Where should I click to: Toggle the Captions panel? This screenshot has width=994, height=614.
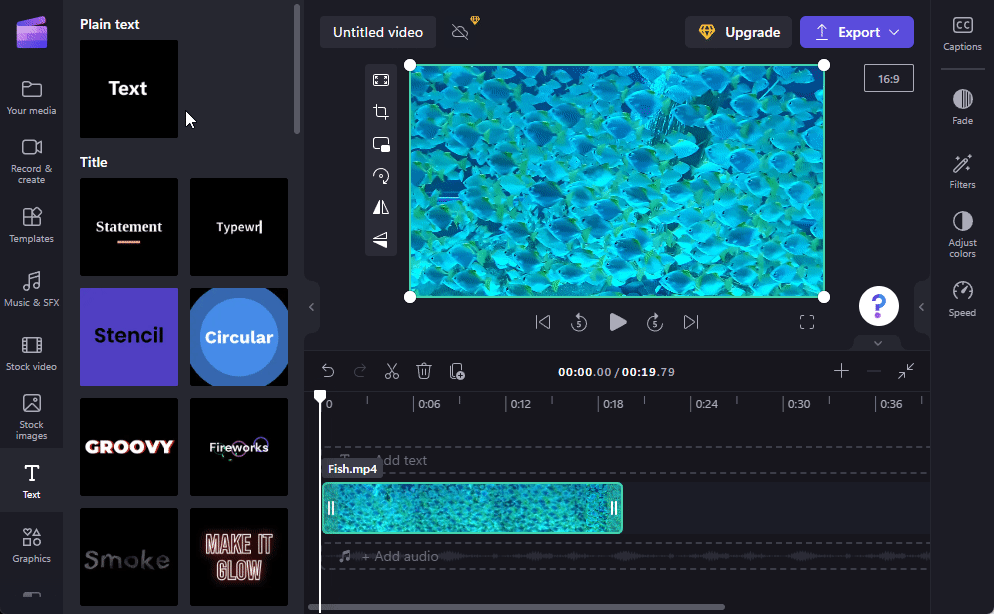click(962, 32)
